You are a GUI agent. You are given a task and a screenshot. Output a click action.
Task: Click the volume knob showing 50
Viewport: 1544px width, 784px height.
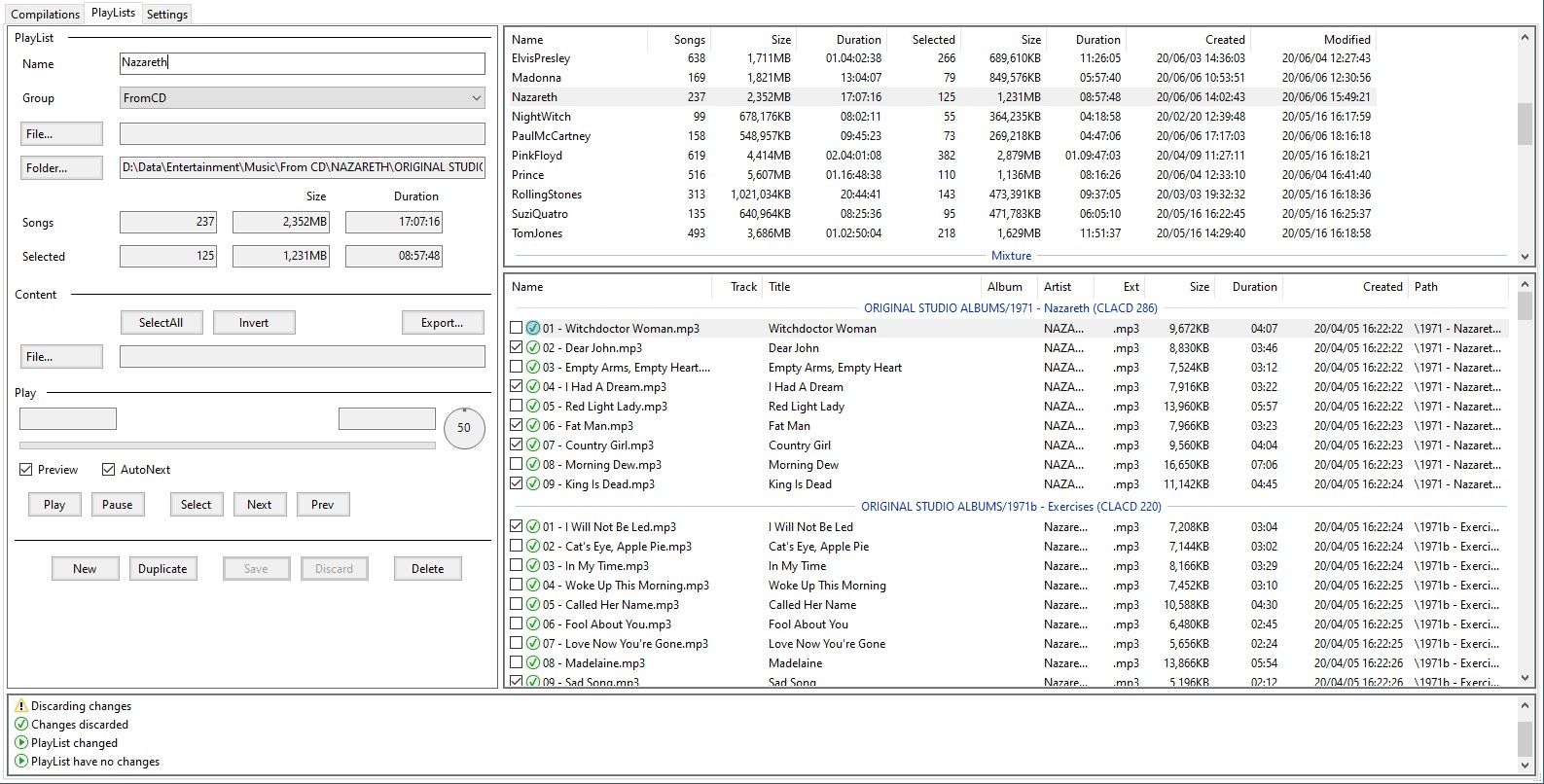click(x=464, y=428)
